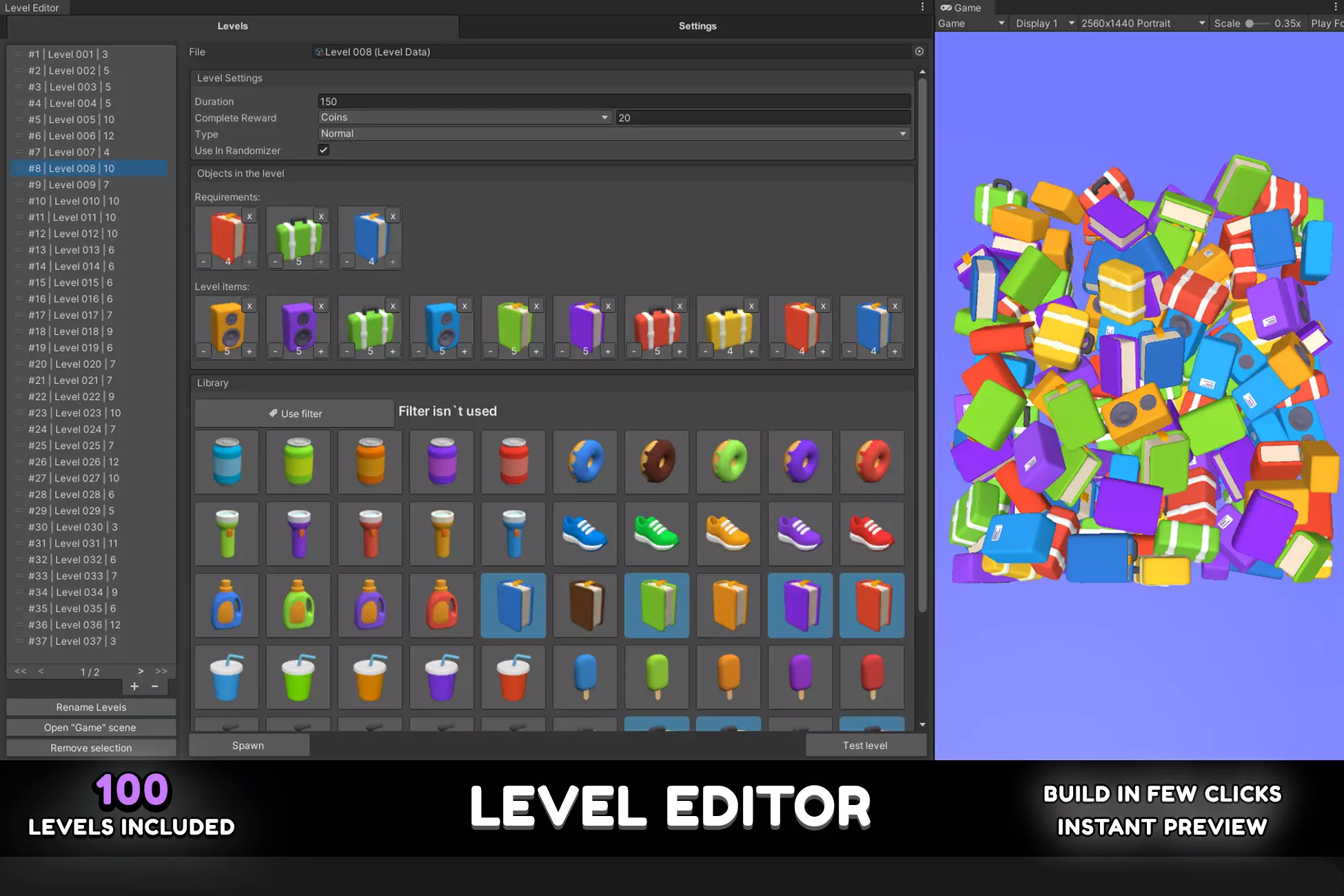Toggle the Use In Randomizer checkbox
The height and width of the screenshot is (896, 1344).
click(x=323, y=150)
